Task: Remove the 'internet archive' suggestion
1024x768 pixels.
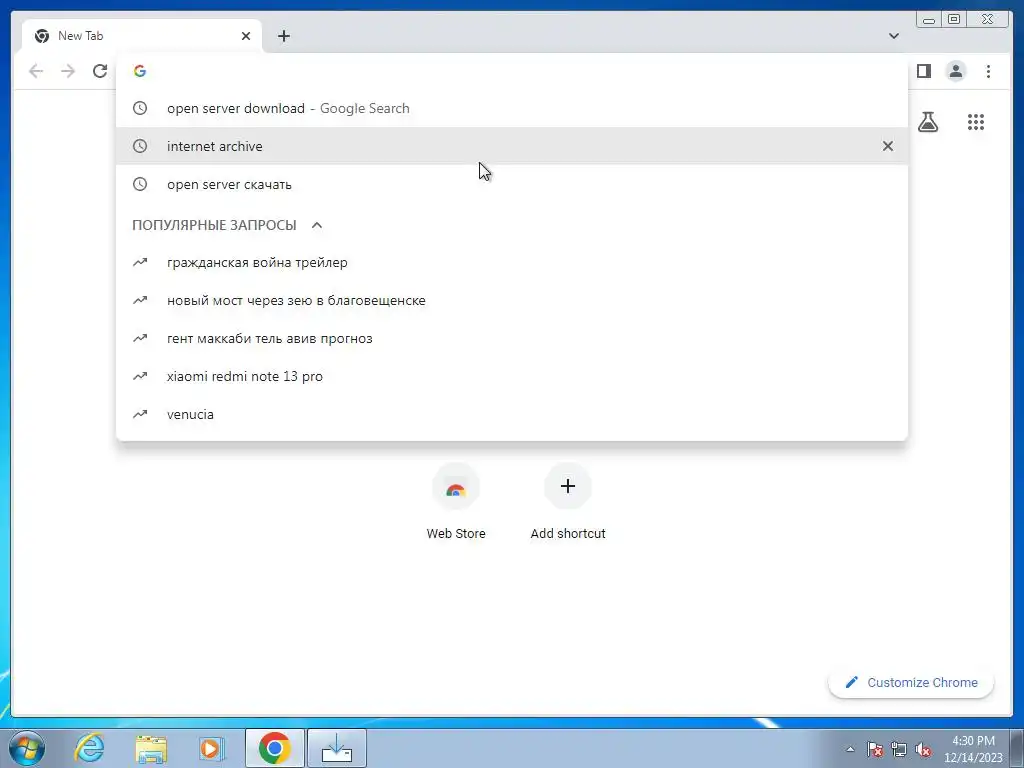Action: pos(888,146)
